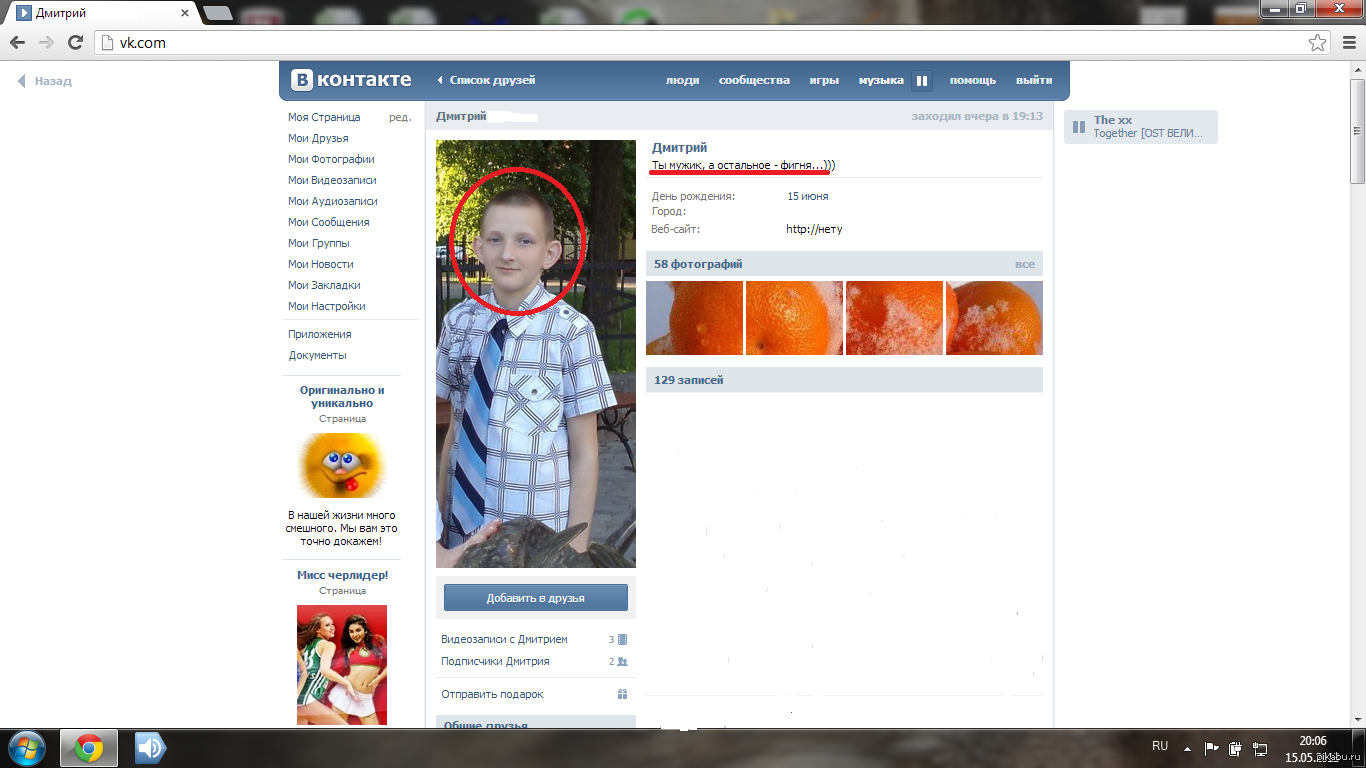Open Документы in sidebar

pyautogui.click(x=318, y=355)
